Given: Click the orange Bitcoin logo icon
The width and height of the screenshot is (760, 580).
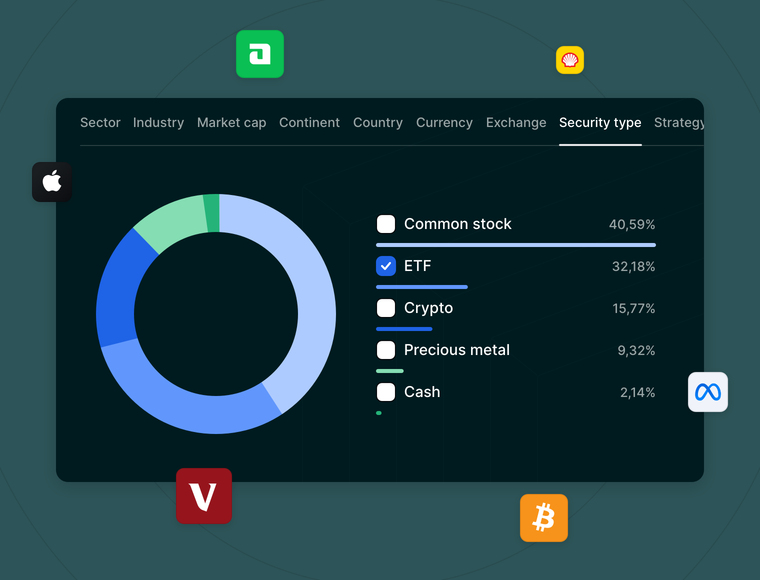Looking at the screenshot, I should (544, 518).
